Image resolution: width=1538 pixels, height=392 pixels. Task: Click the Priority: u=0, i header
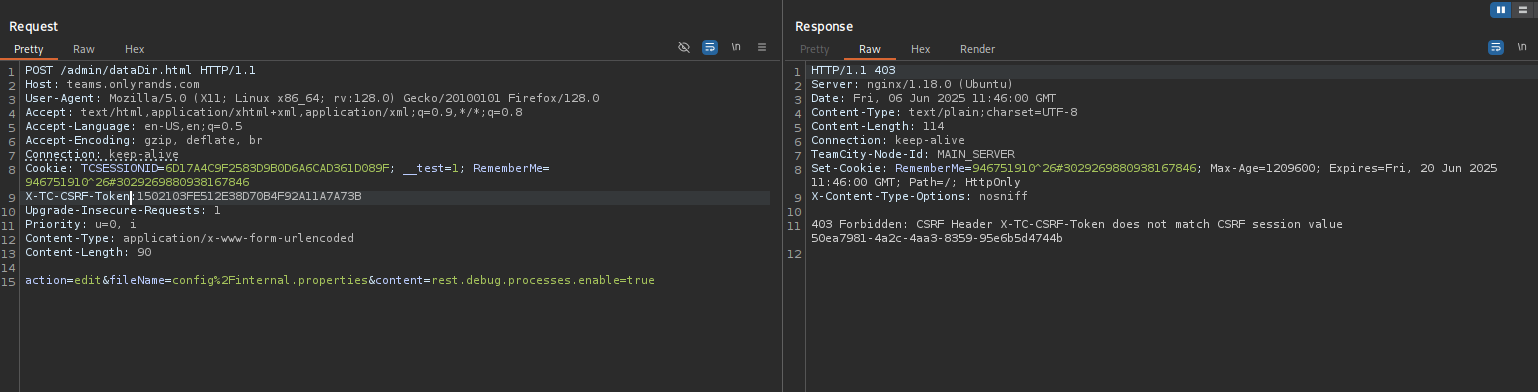tap(81, 224)
